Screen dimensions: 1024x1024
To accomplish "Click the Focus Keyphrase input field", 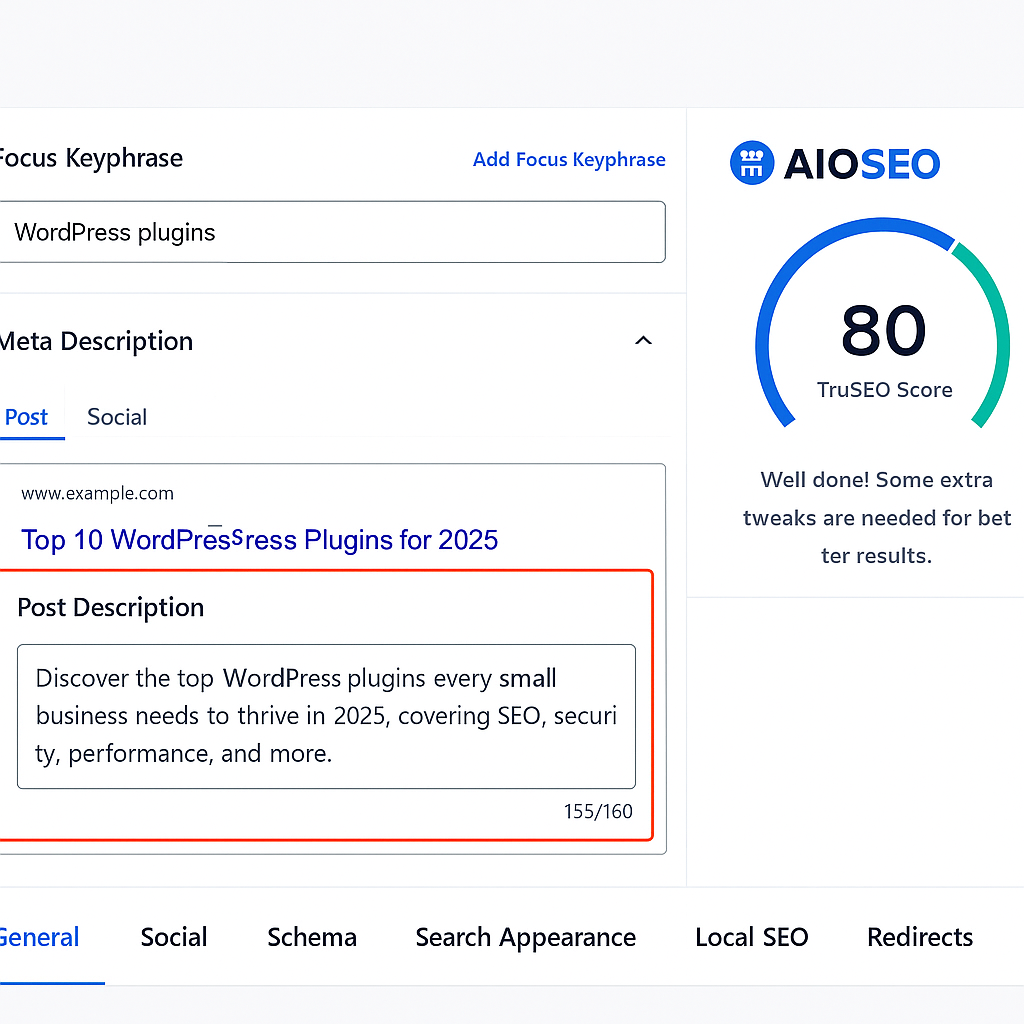I will point(332,232).
